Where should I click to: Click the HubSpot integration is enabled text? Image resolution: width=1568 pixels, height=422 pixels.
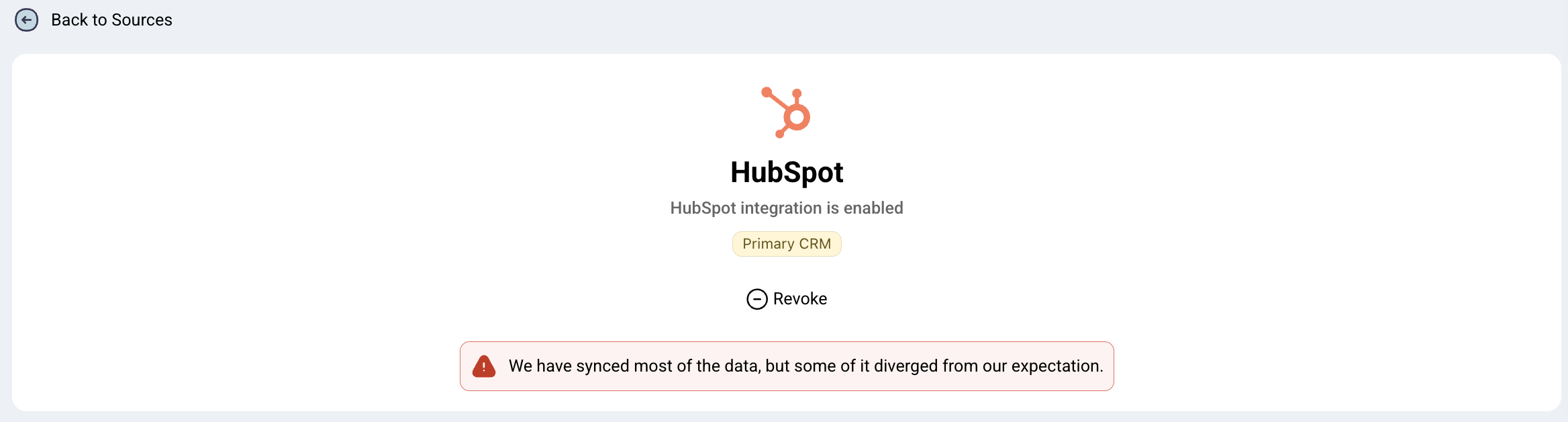[787, 208]
